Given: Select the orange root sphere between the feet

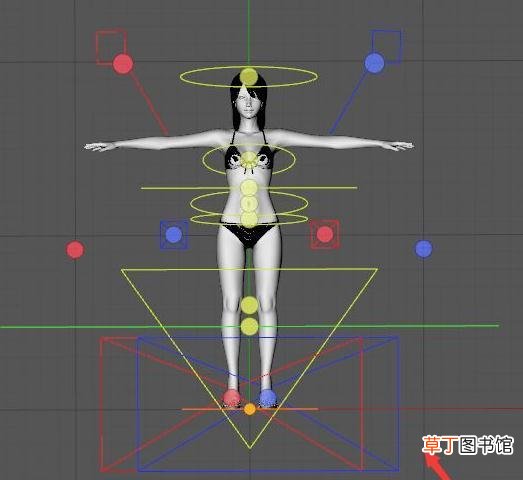Looking at the screenshot, I should (x=249, y=409).
